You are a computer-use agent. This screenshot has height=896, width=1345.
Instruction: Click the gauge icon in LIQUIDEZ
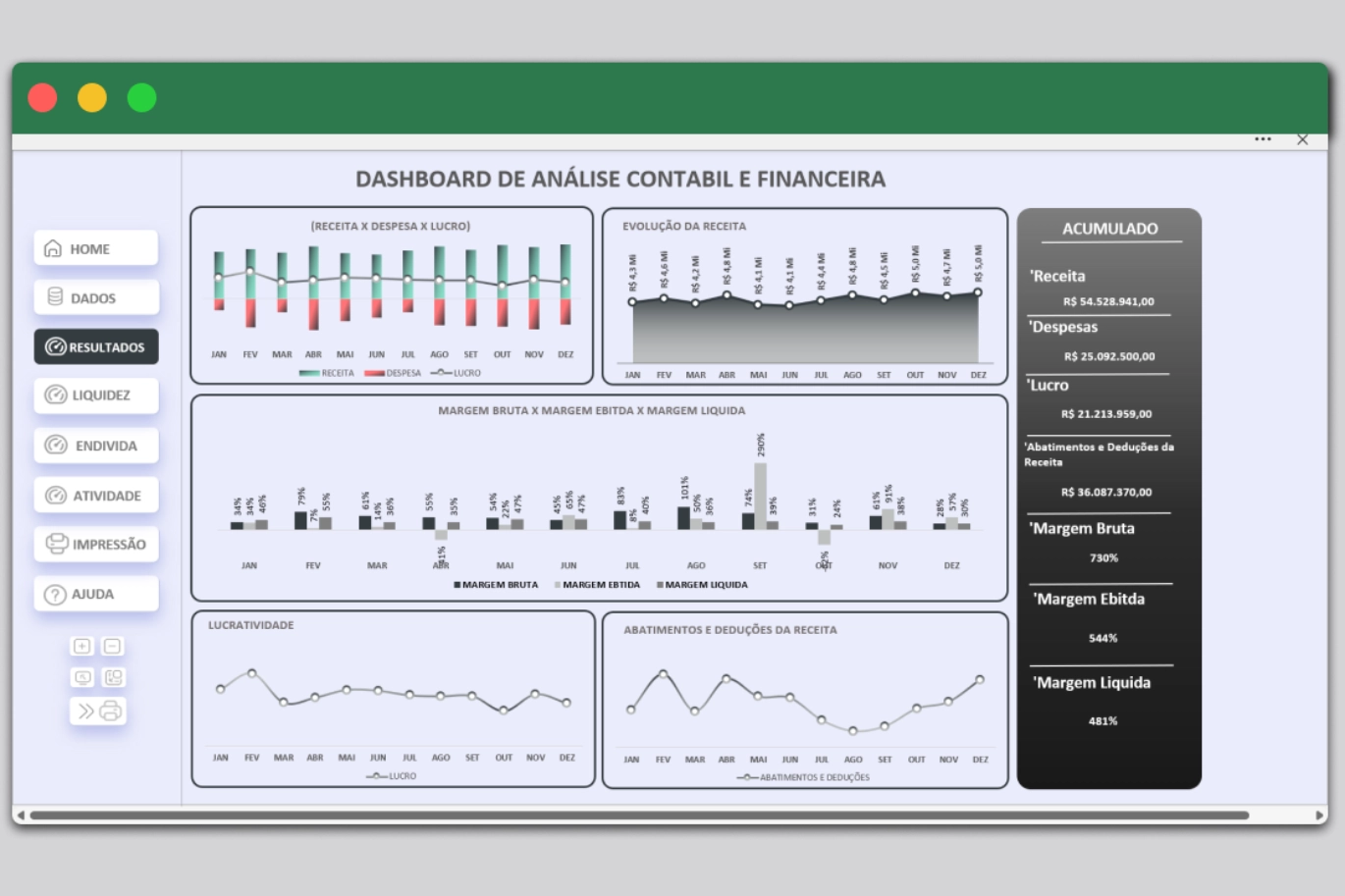[56, 395]
